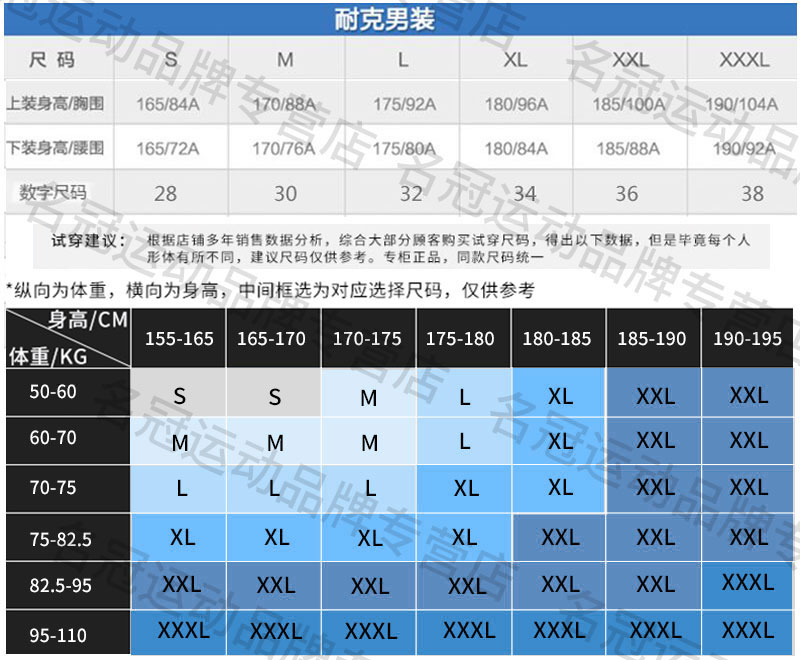Viewport: 800px width, 660px height.
Task: Select XXXL cell for 95-110 kg, 155-165 cm
Action: click(179, 632)
